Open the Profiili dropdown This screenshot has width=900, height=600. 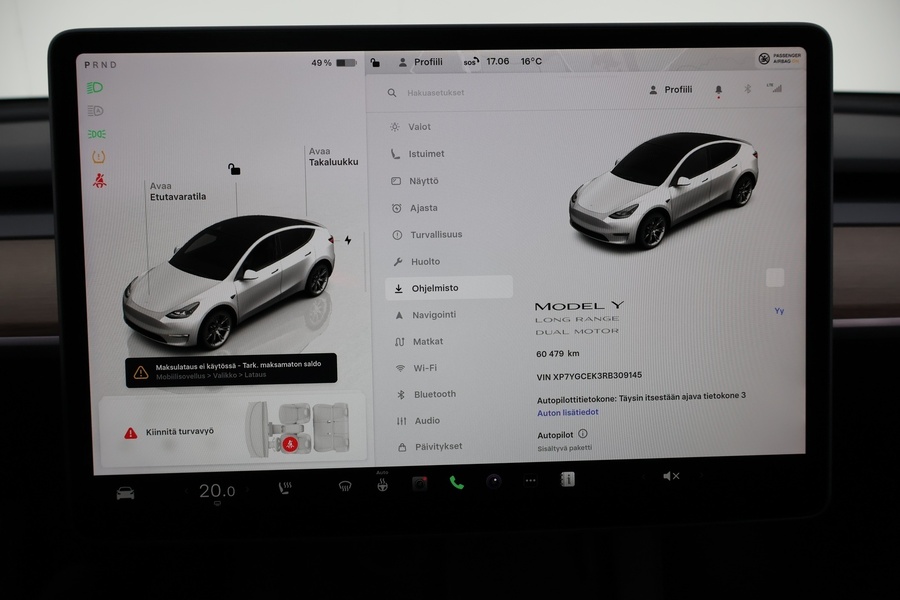click(677, 89)
